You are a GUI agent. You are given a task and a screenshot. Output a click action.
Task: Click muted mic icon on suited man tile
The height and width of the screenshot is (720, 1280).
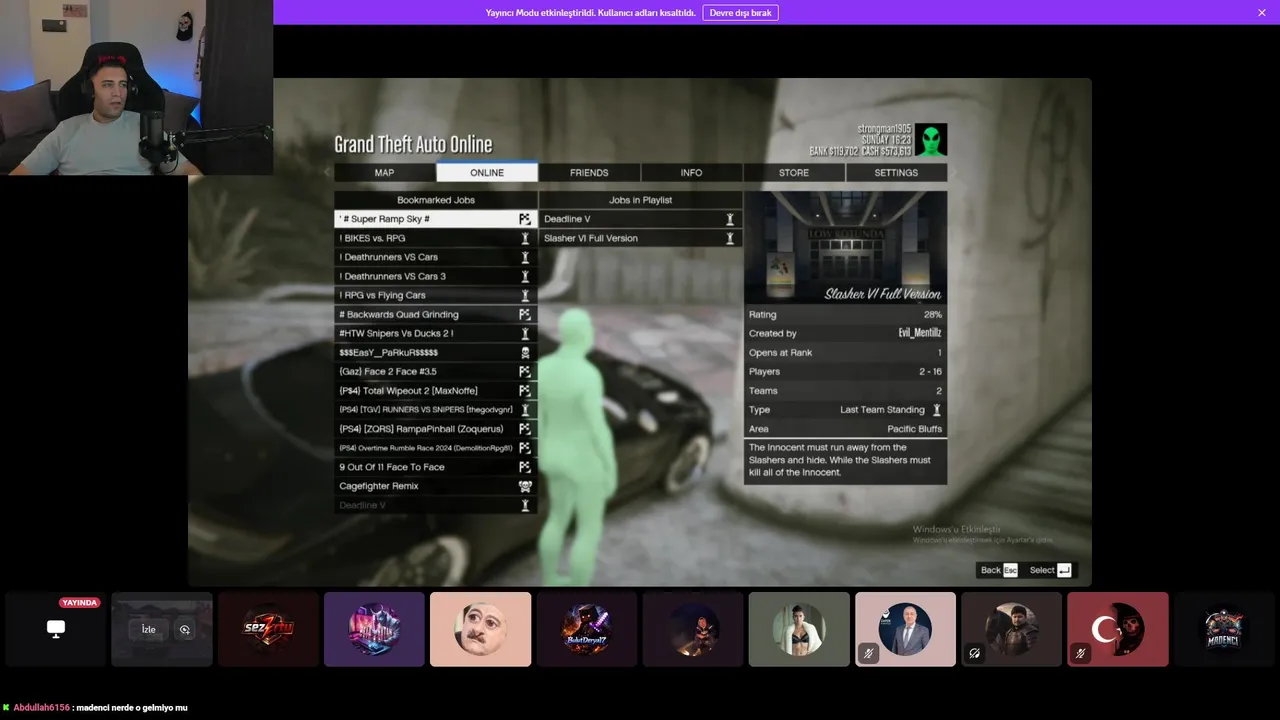pyautogui.click(x=869, y=653)
